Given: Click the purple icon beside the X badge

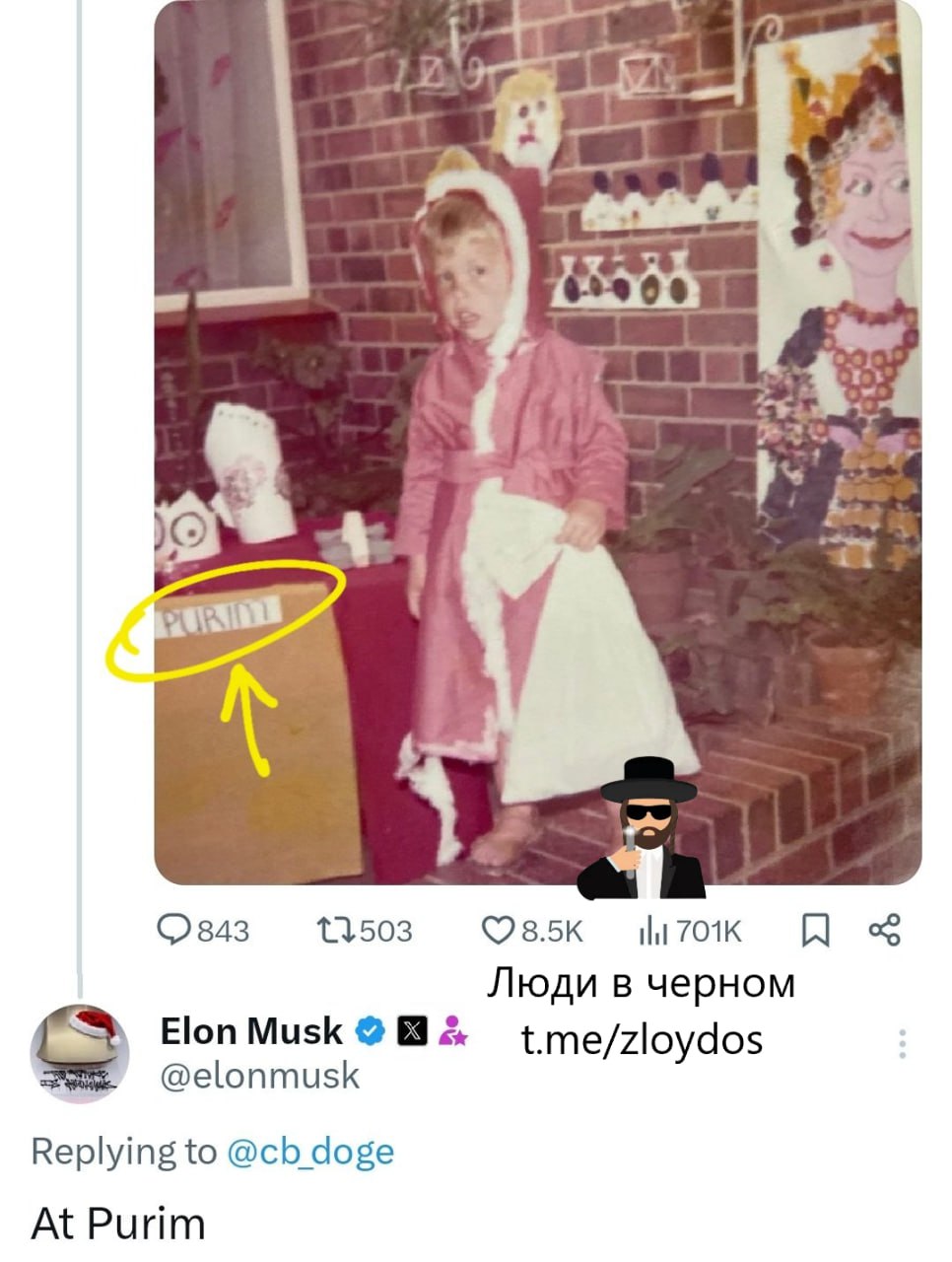Looking at the screenshot, I should click(453, 1031).
